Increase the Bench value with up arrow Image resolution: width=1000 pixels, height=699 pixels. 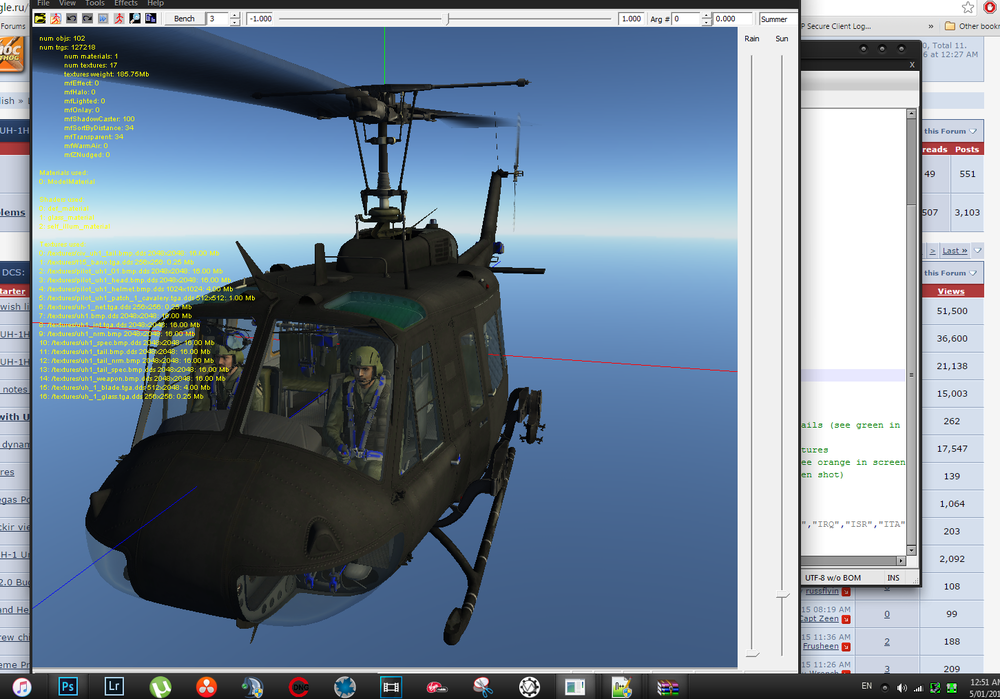click(235, 15)
